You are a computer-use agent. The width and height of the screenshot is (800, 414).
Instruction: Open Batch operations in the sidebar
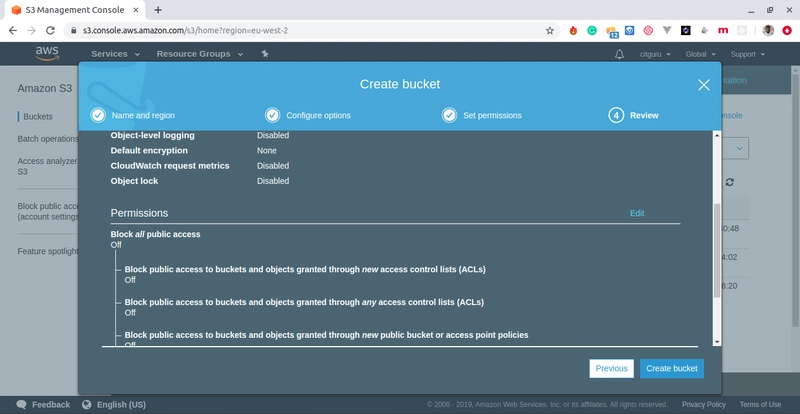click(x=48, y=139)
